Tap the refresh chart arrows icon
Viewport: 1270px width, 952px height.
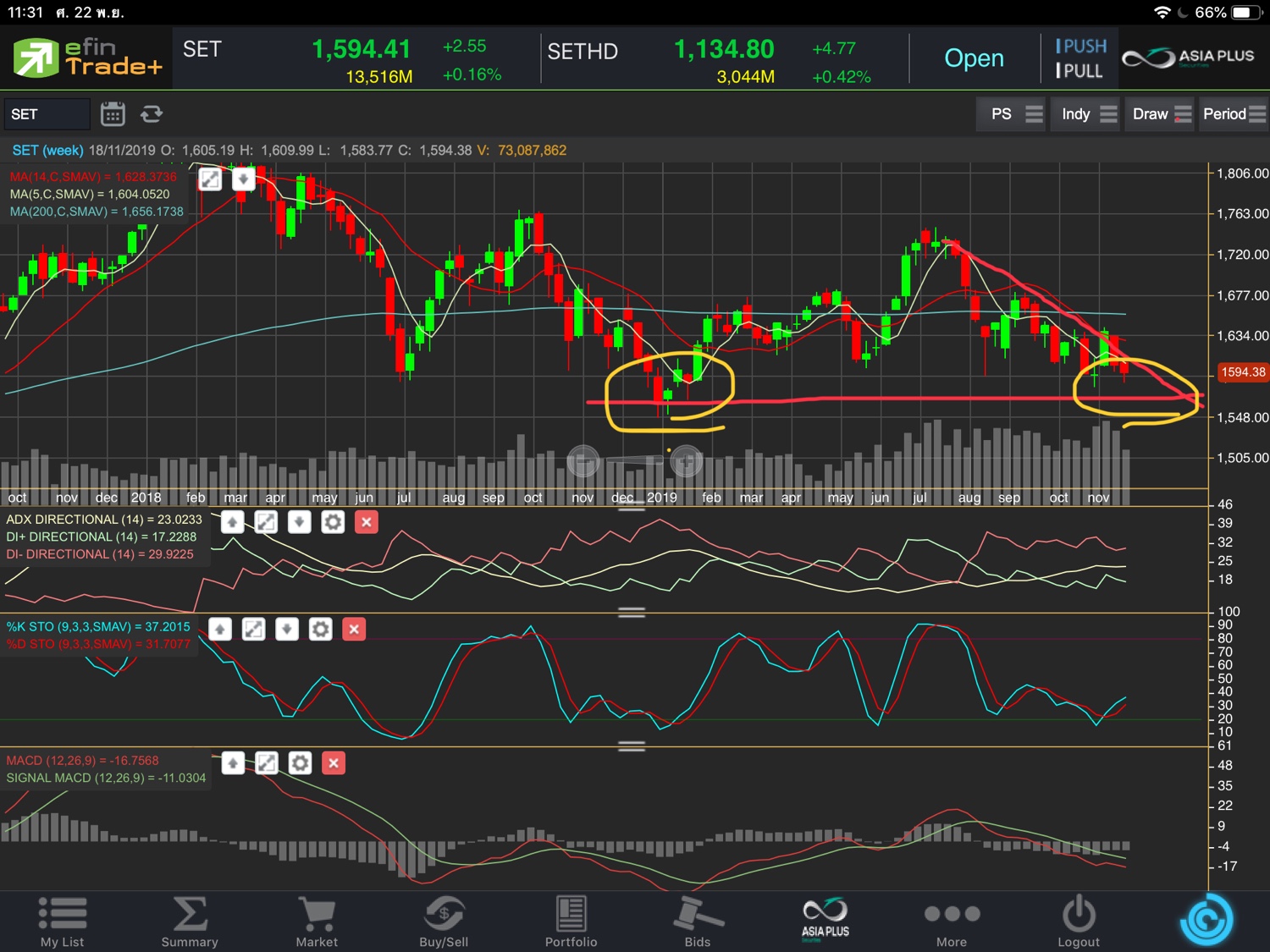click(152, 113)
